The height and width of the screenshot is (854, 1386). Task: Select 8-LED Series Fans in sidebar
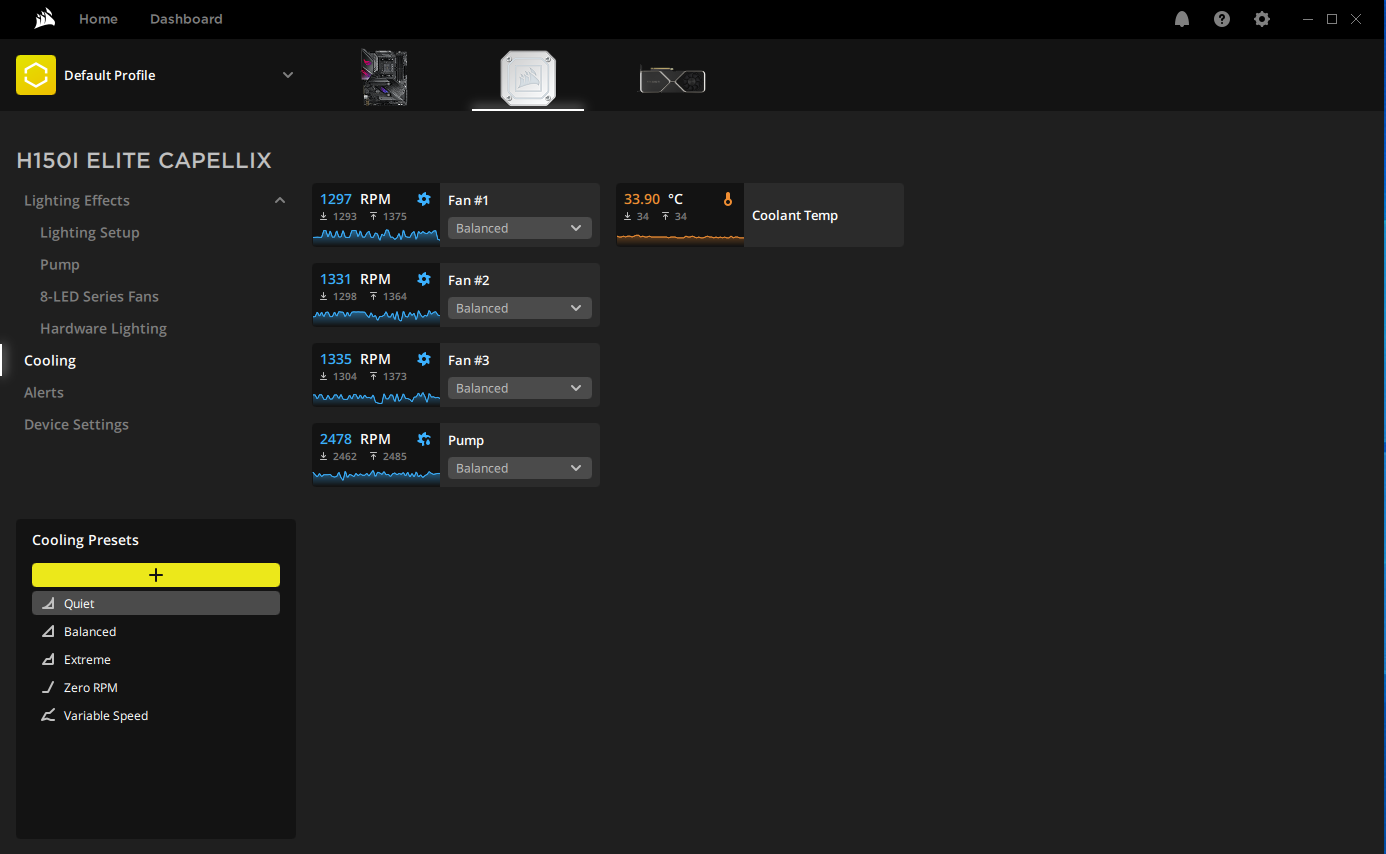tap(99, 297)
